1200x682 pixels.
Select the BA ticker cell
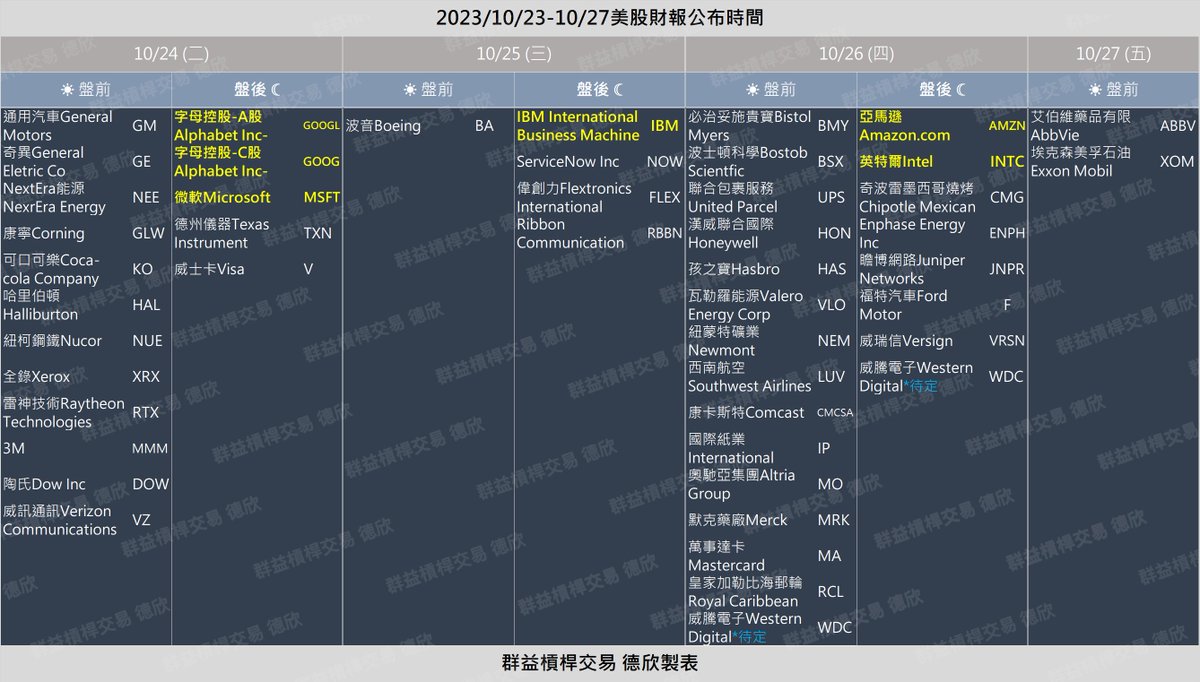[x=484, y=126]
